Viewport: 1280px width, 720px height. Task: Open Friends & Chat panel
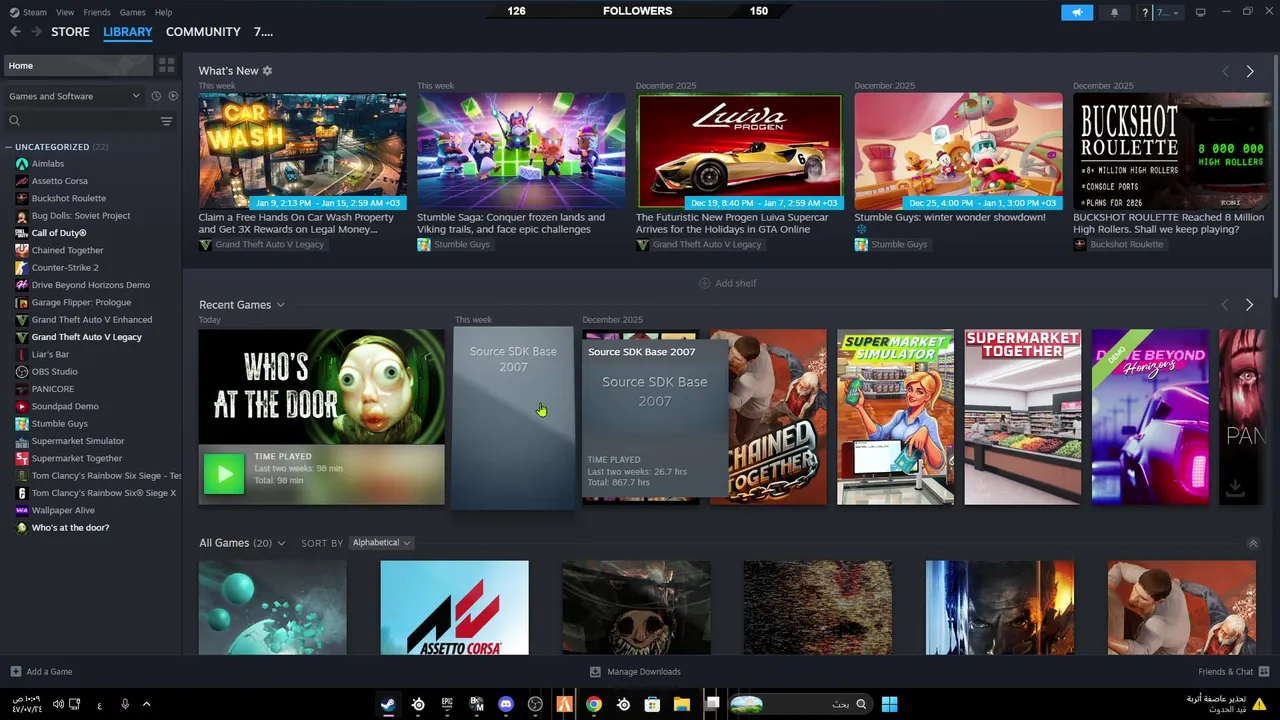click(1233, 672)
